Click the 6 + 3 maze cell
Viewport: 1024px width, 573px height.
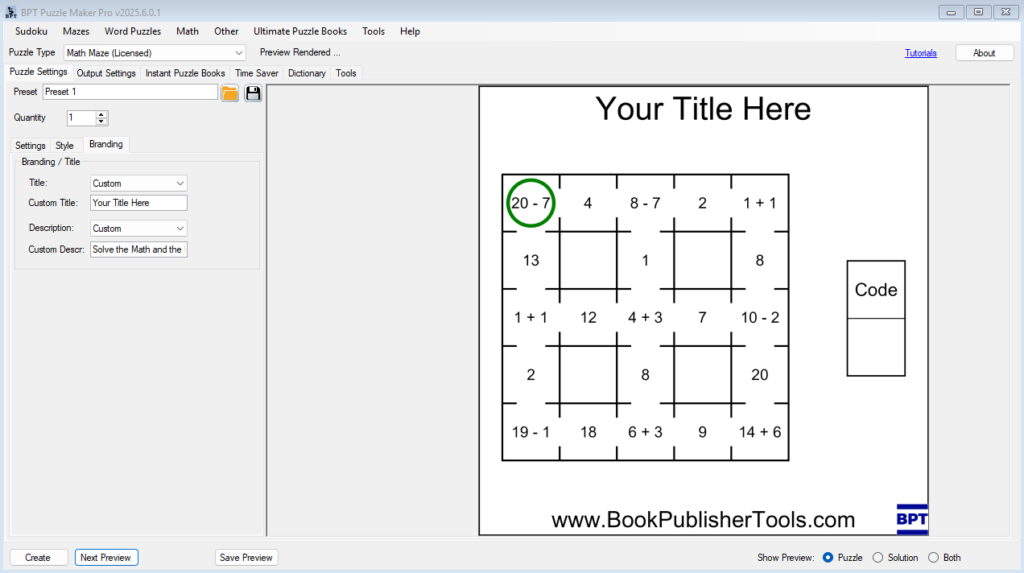click(x=645, y=432)
